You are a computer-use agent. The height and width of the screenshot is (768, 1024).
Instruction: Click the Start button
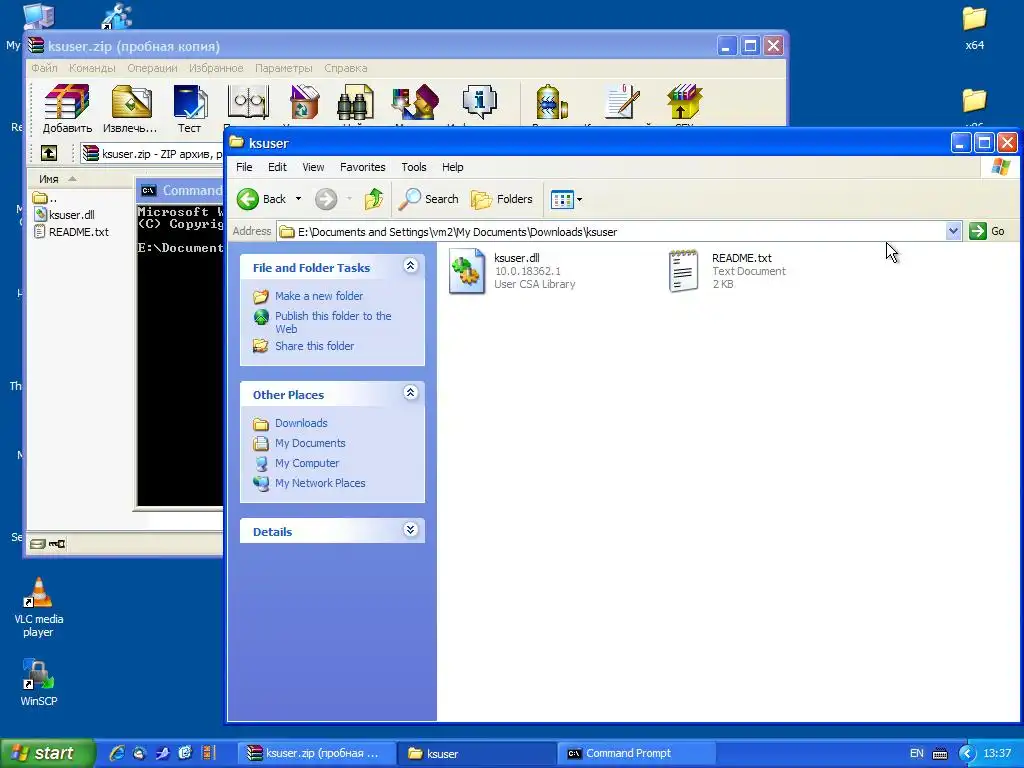47,753
